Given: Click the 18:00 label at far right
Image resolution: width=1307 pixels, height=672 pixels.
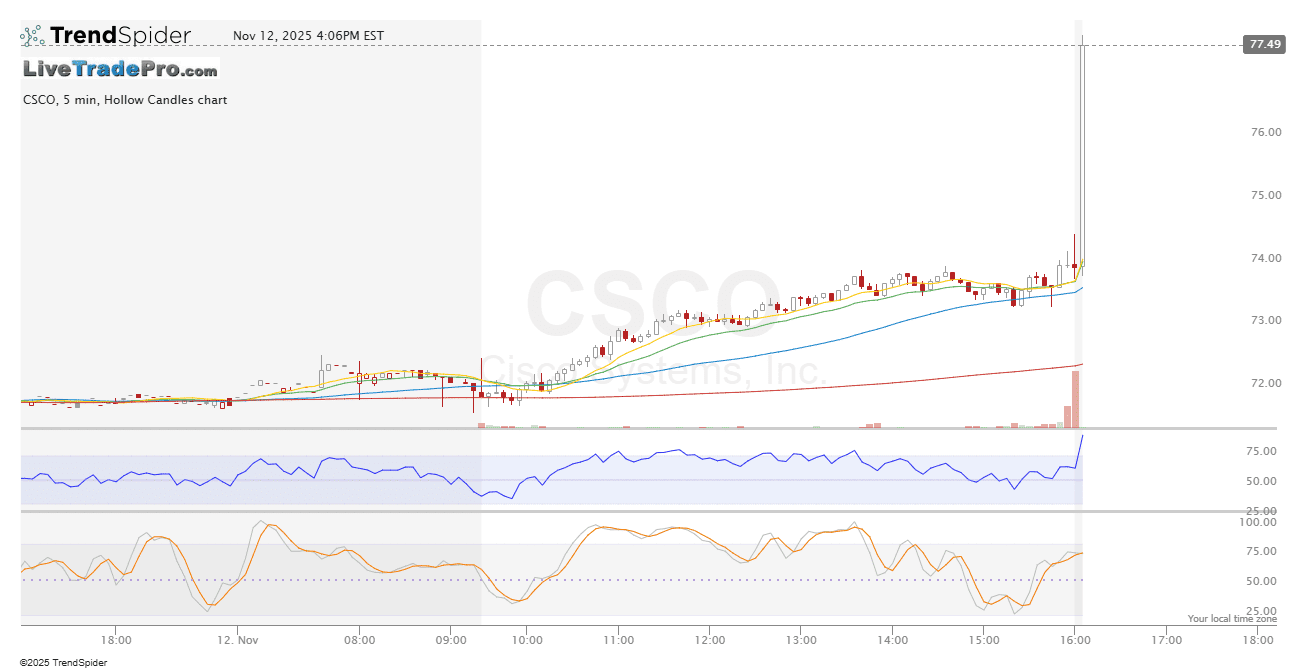Looking at the screenshot, I should click(x=1257, y=639).
